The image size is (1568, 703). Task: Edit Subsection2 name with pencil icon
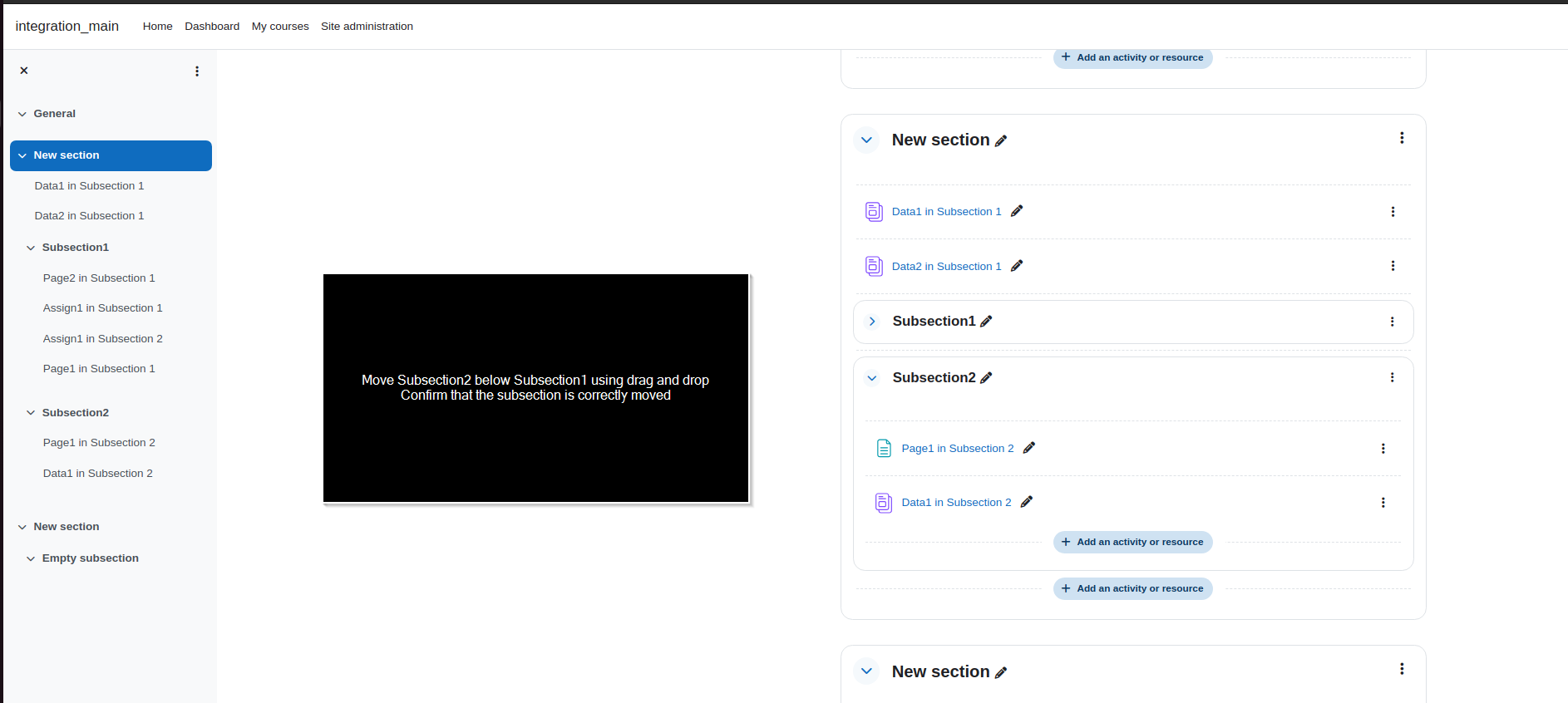pyautogui.click(x=986, y=378)
